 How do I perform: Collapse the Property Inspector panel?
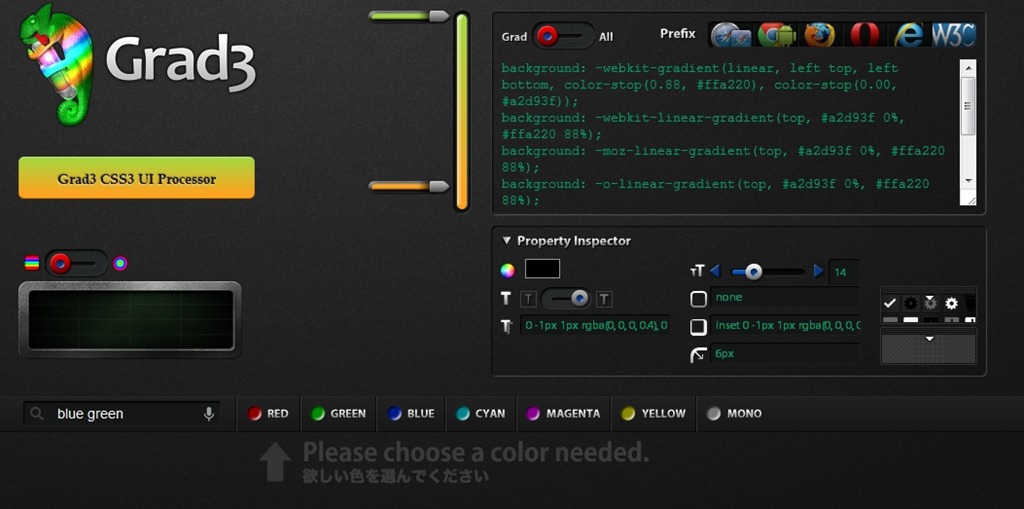(x=507, y=241)
